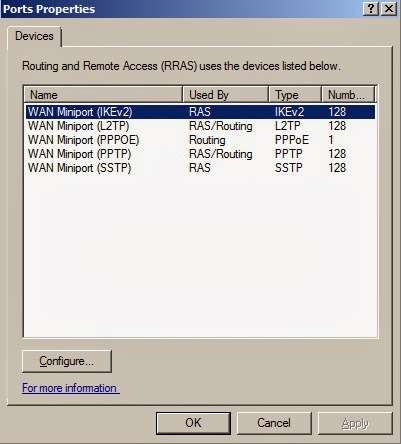Click the Numb... column header
Viewport: 401px width, 444px height.
click(348, 95)
